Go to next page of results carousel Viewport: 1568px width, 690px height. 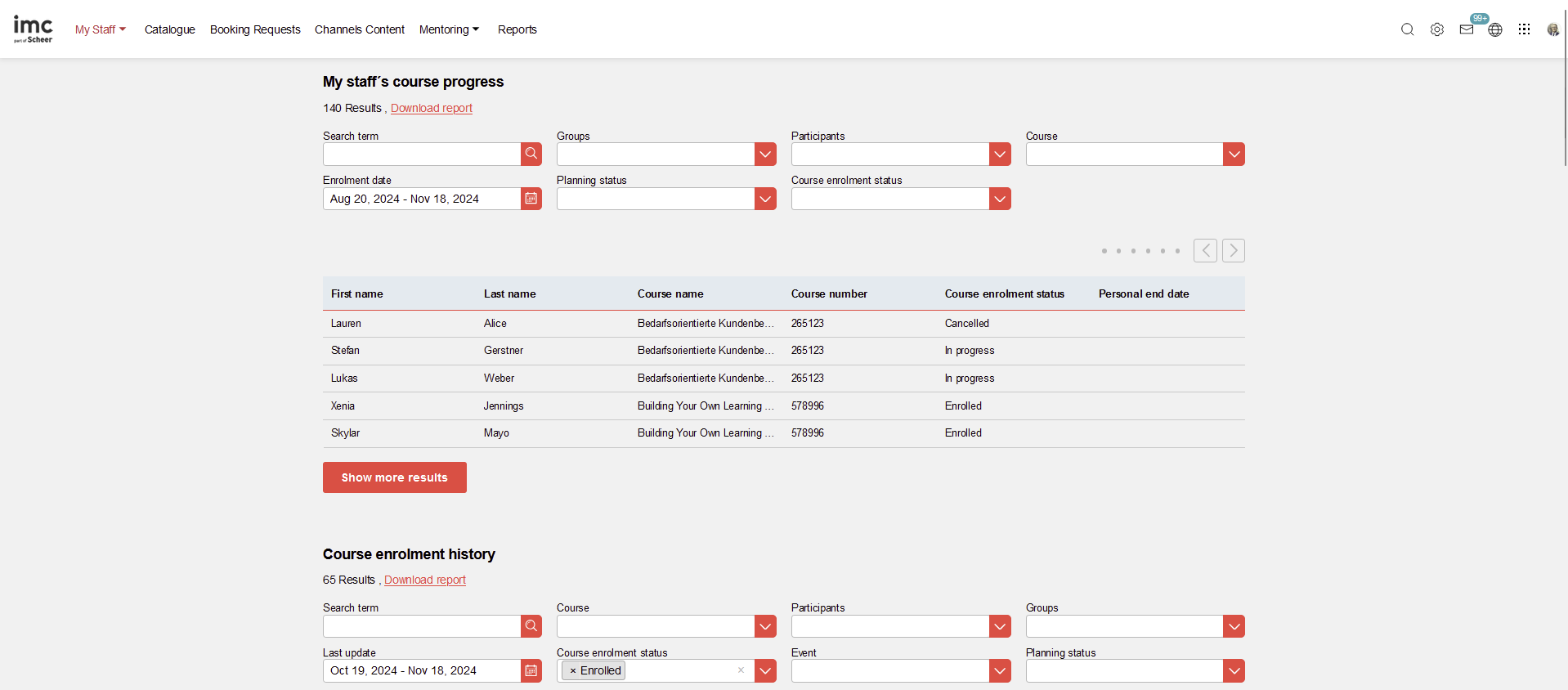pyautogui.click(x=1233, y=250)
